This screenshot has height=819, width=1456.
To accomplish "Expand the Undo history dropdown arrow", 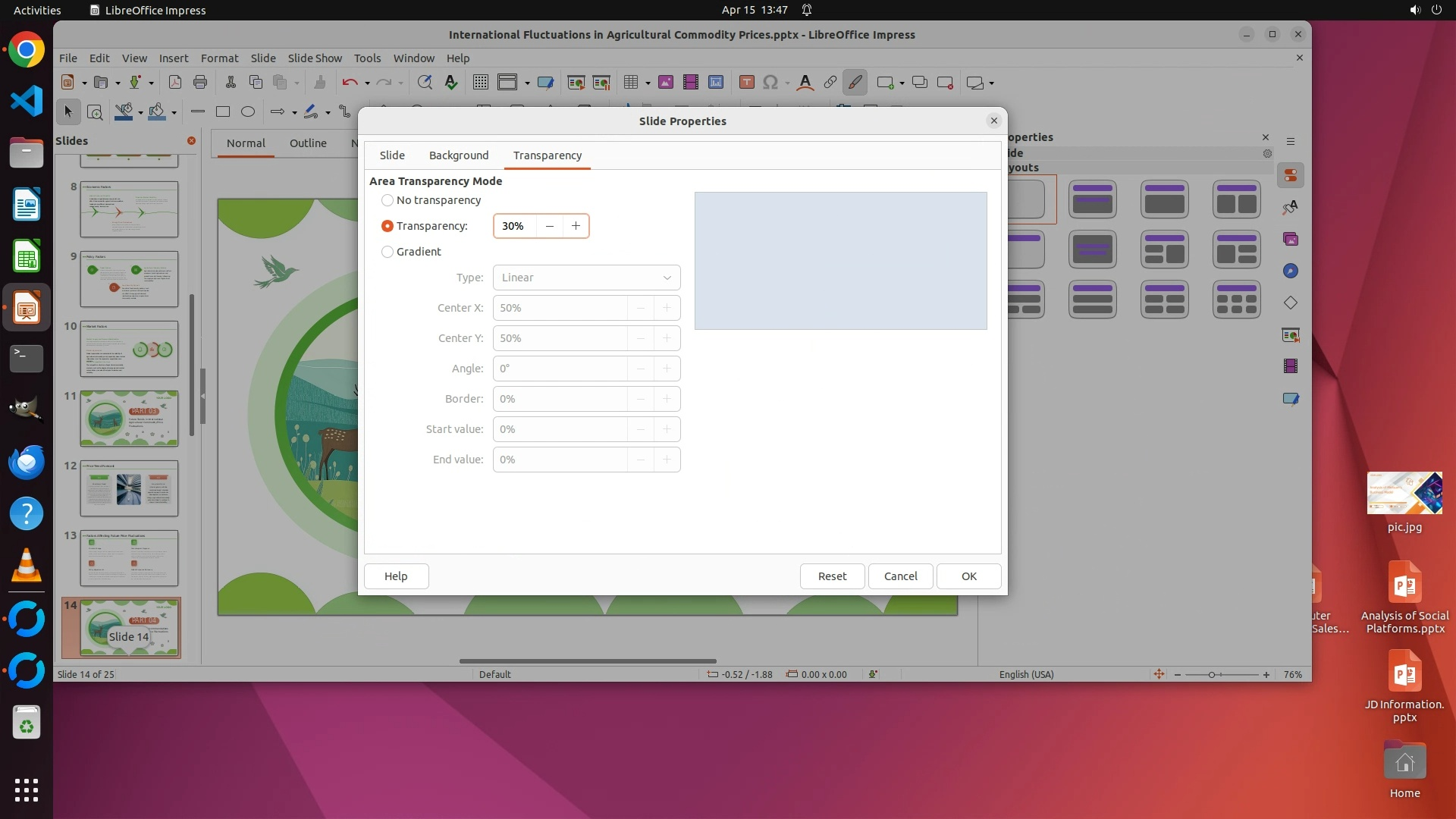I will (x=367, y=83).
